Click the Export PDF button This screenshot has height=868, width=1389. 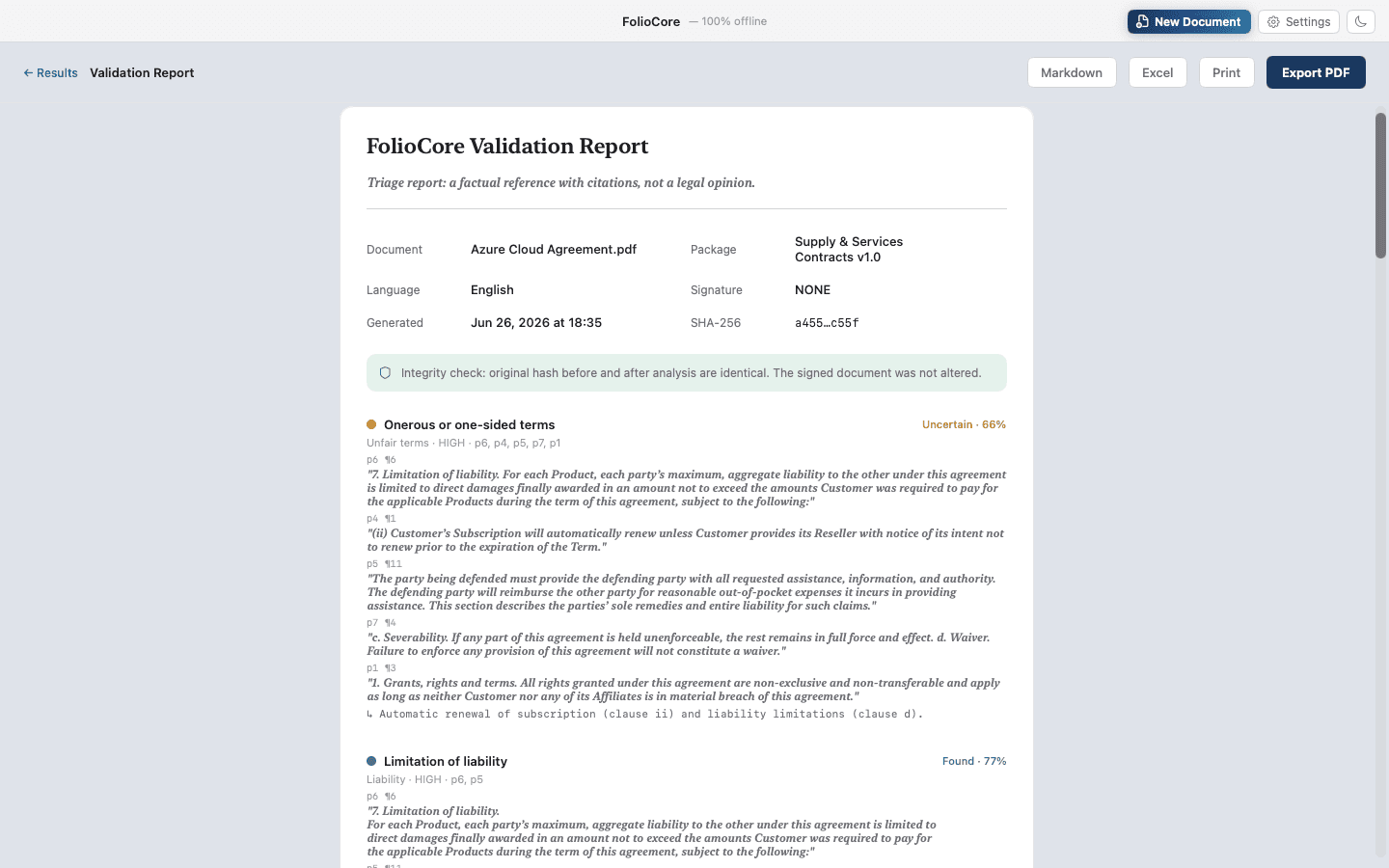[1316, 72]
